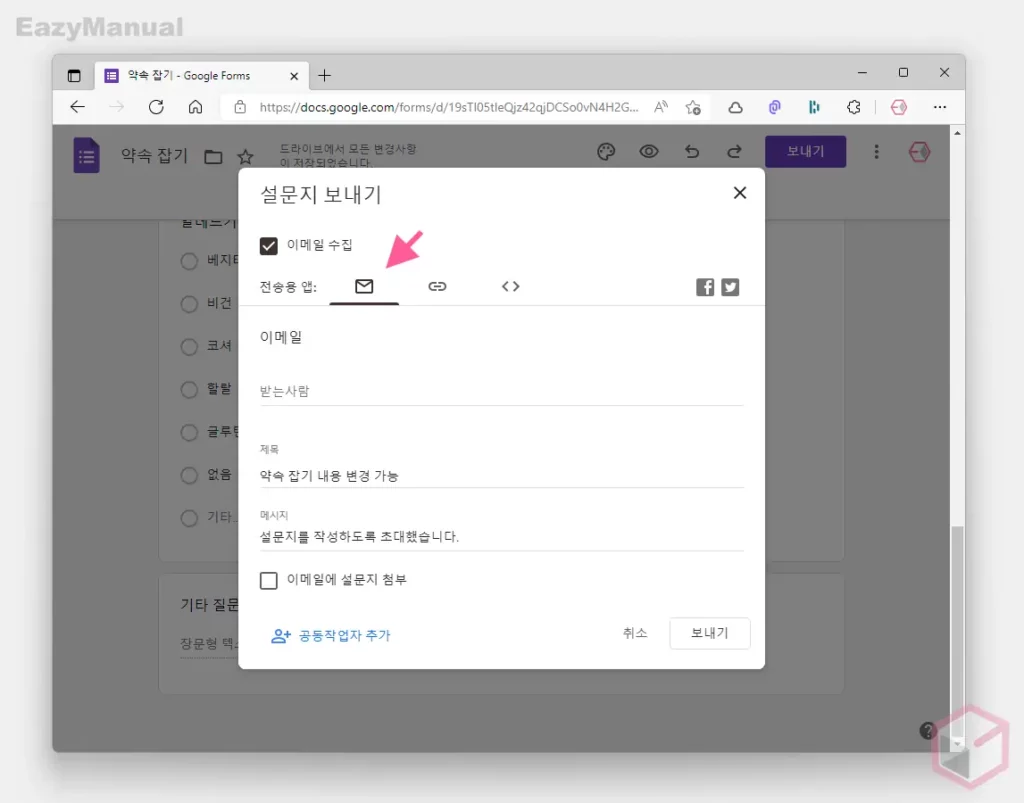Switch to the embed HTML tab
1024x803 pixels.
click(510, 286)
